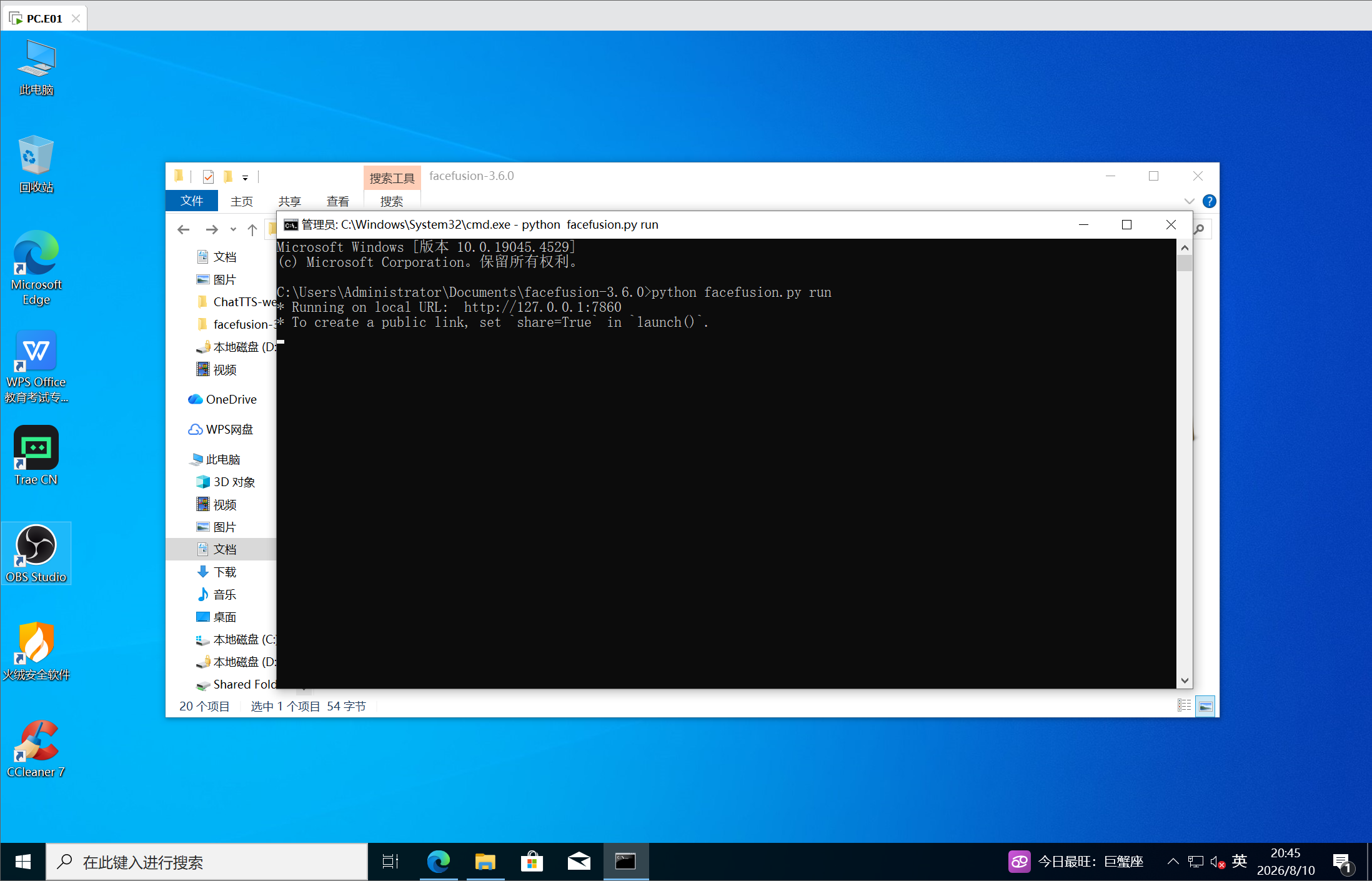
Task: Launch Trae CN from the desktop
Action: tap(36, 455)
